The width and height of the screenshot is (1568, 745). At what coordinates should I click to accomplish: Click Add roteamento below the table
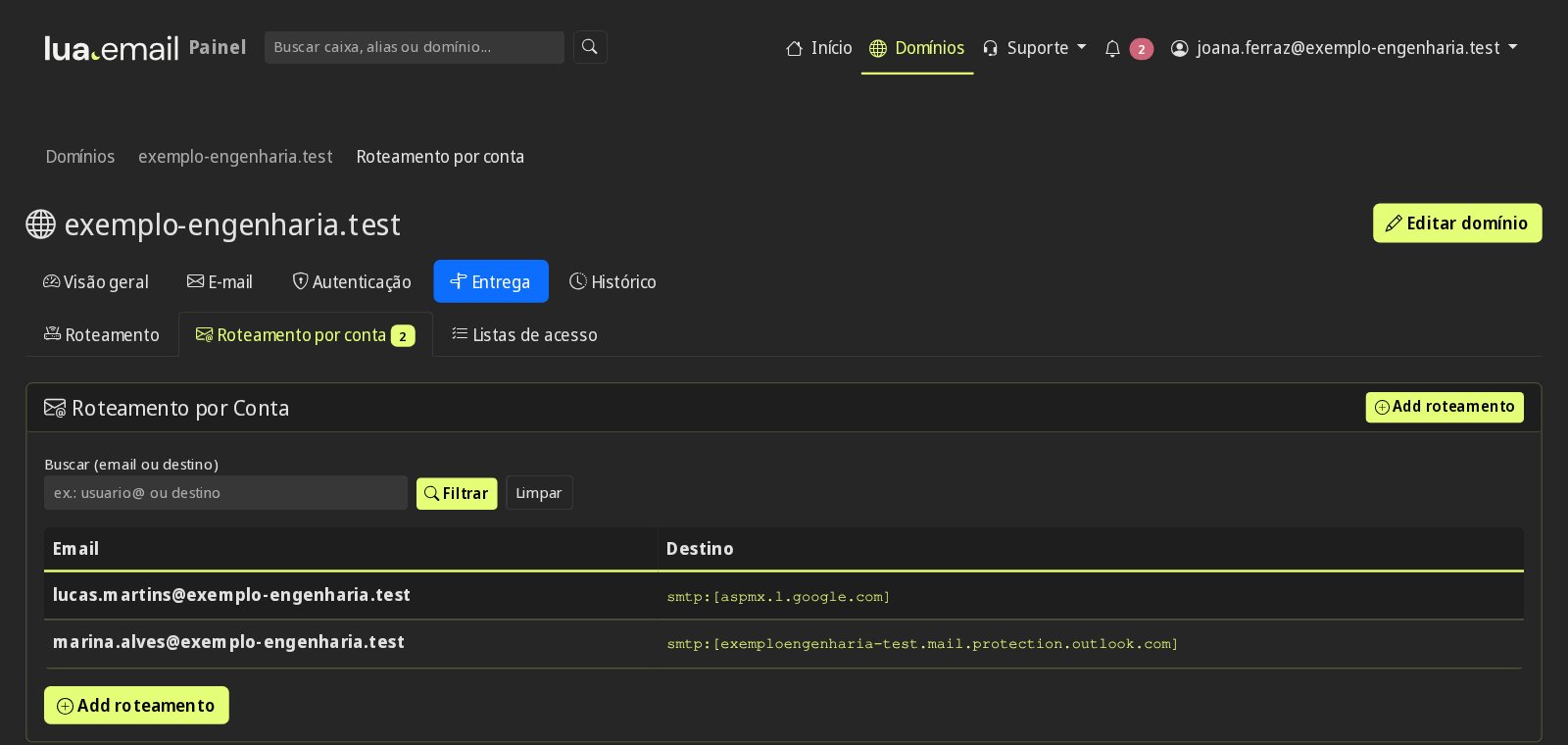pyautogui.click(x=136, y=706)
